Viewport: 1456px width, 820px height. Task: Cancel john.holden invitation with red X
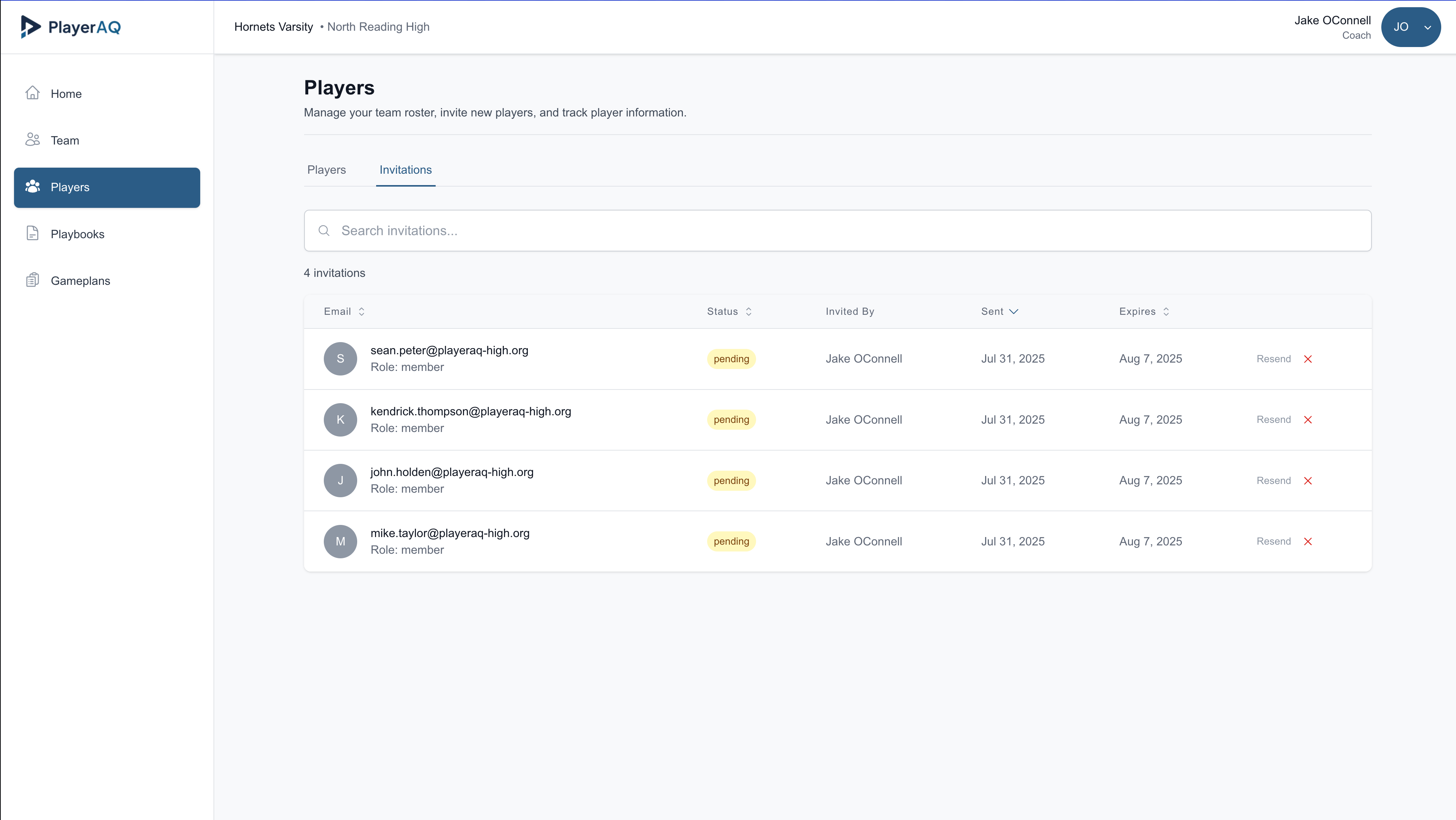coord(1308,481)
